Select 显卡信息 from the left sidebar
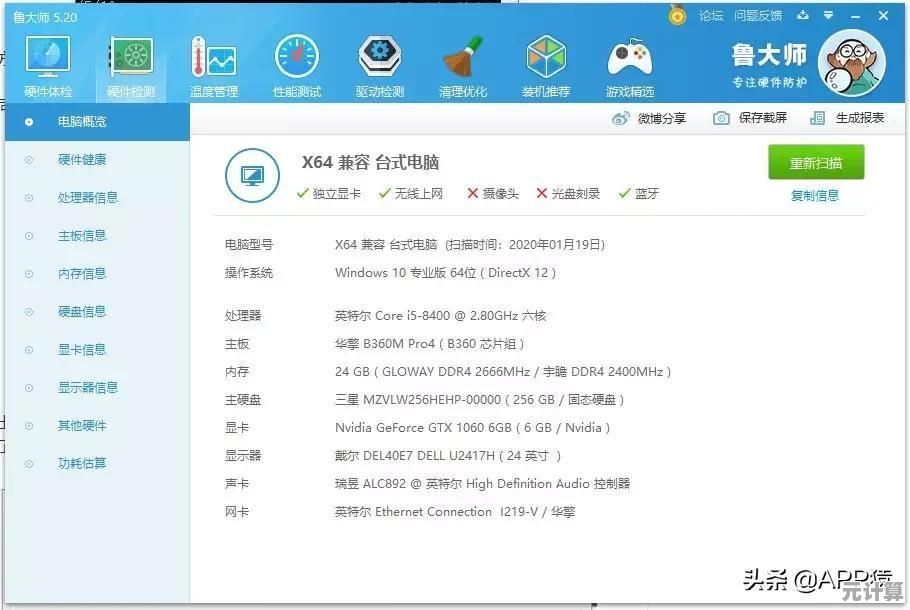 coord(82,350)
